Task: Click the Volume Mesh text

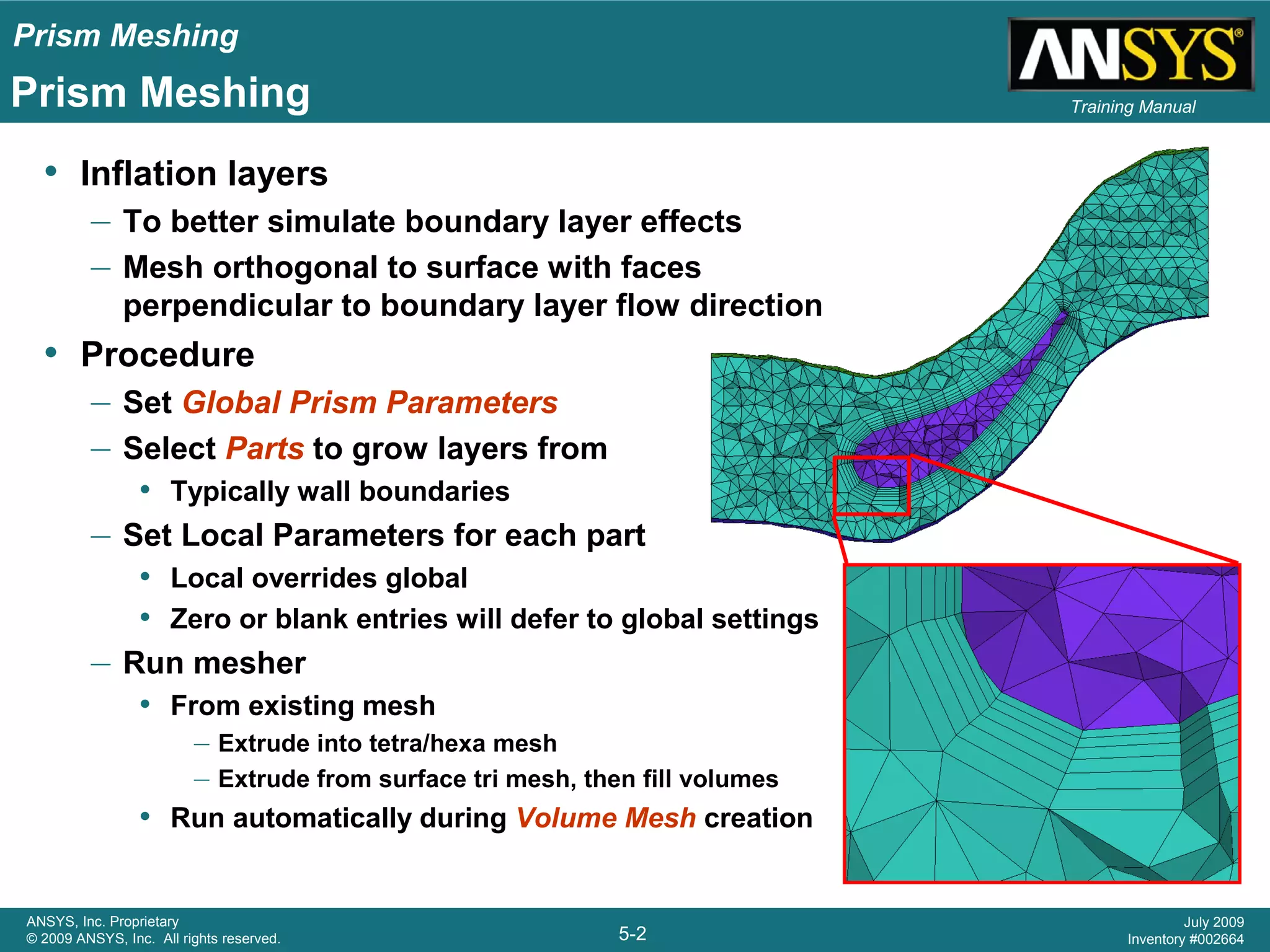Action: click(606, 818)
